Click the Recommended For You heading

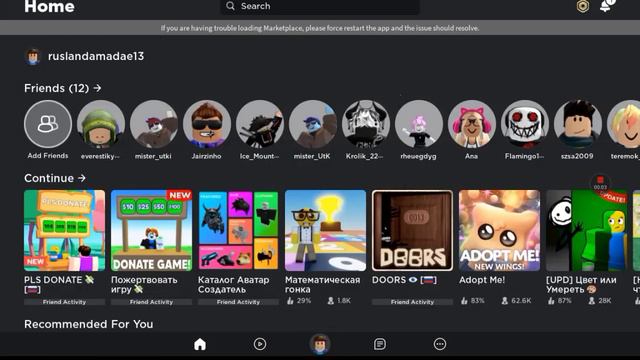tap(89, 324)
